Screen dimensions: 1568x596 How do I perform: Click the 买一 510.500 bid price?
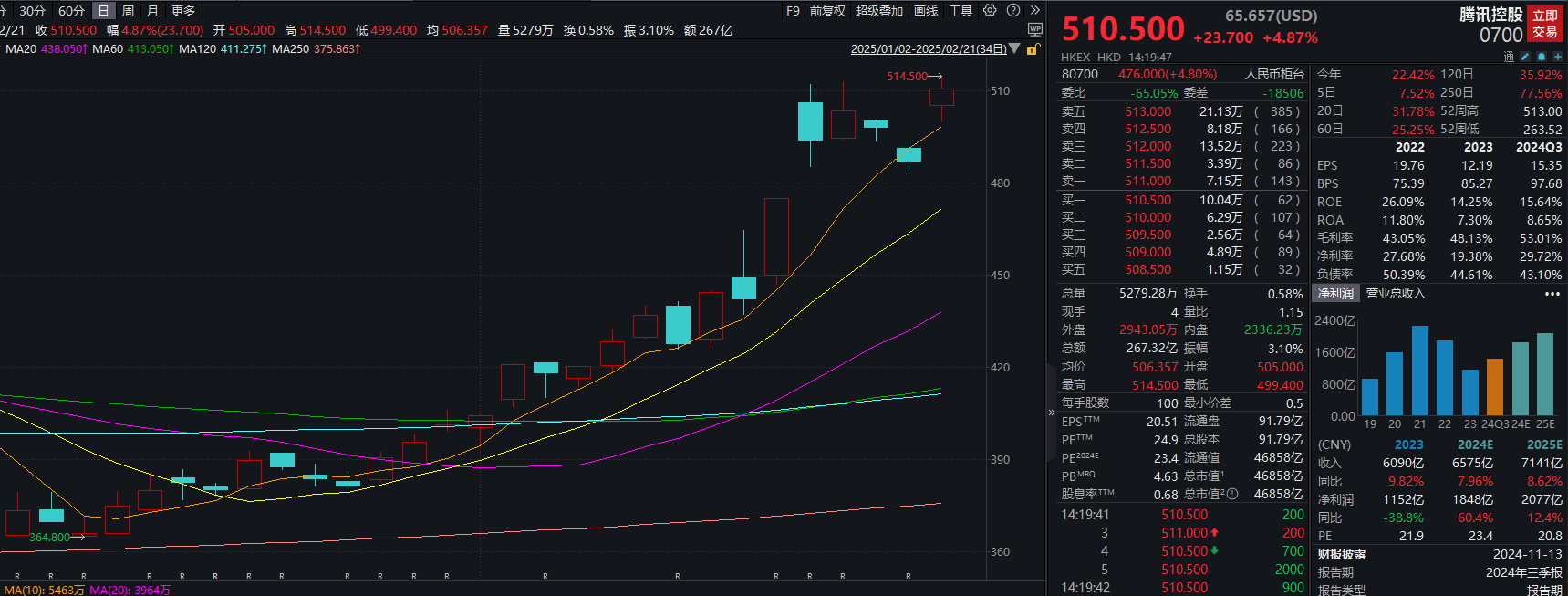click(x=1147, y=200)
